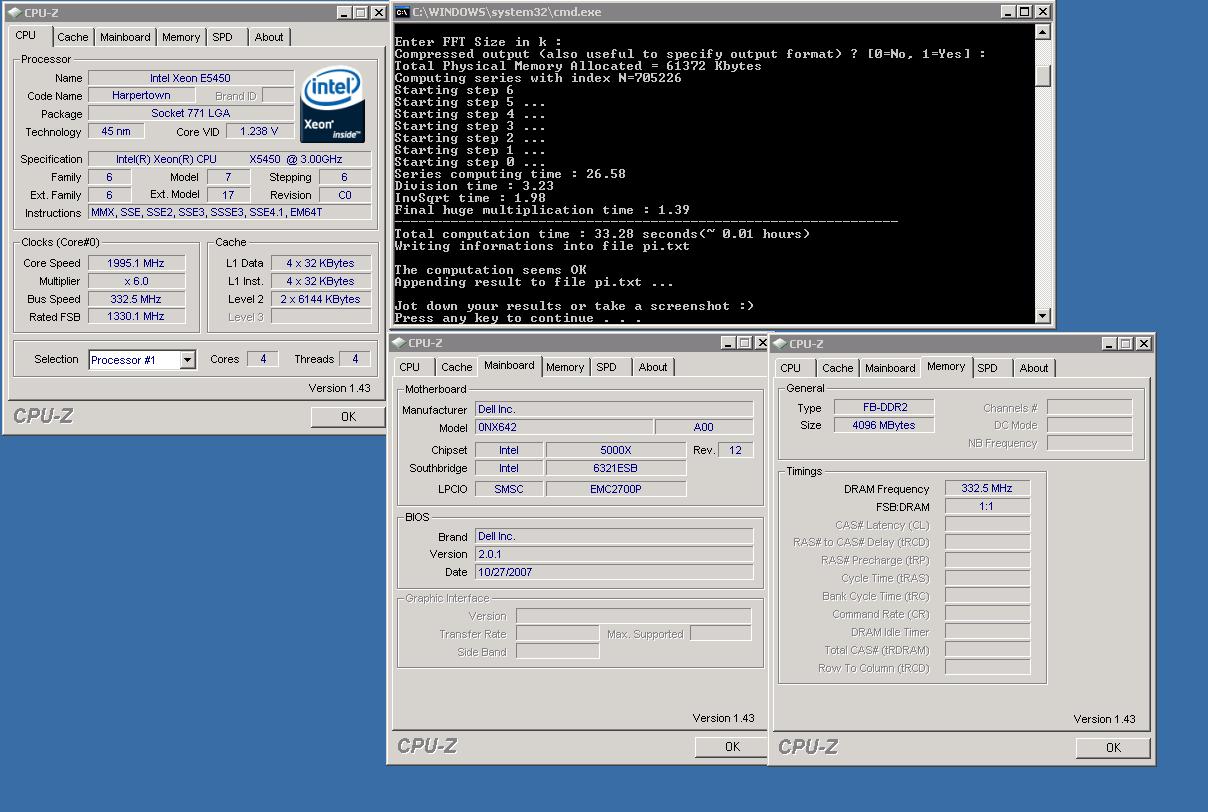
Task: Click the title icon of the Memory CPU-Z window
Action: click(x=780, y=343)
